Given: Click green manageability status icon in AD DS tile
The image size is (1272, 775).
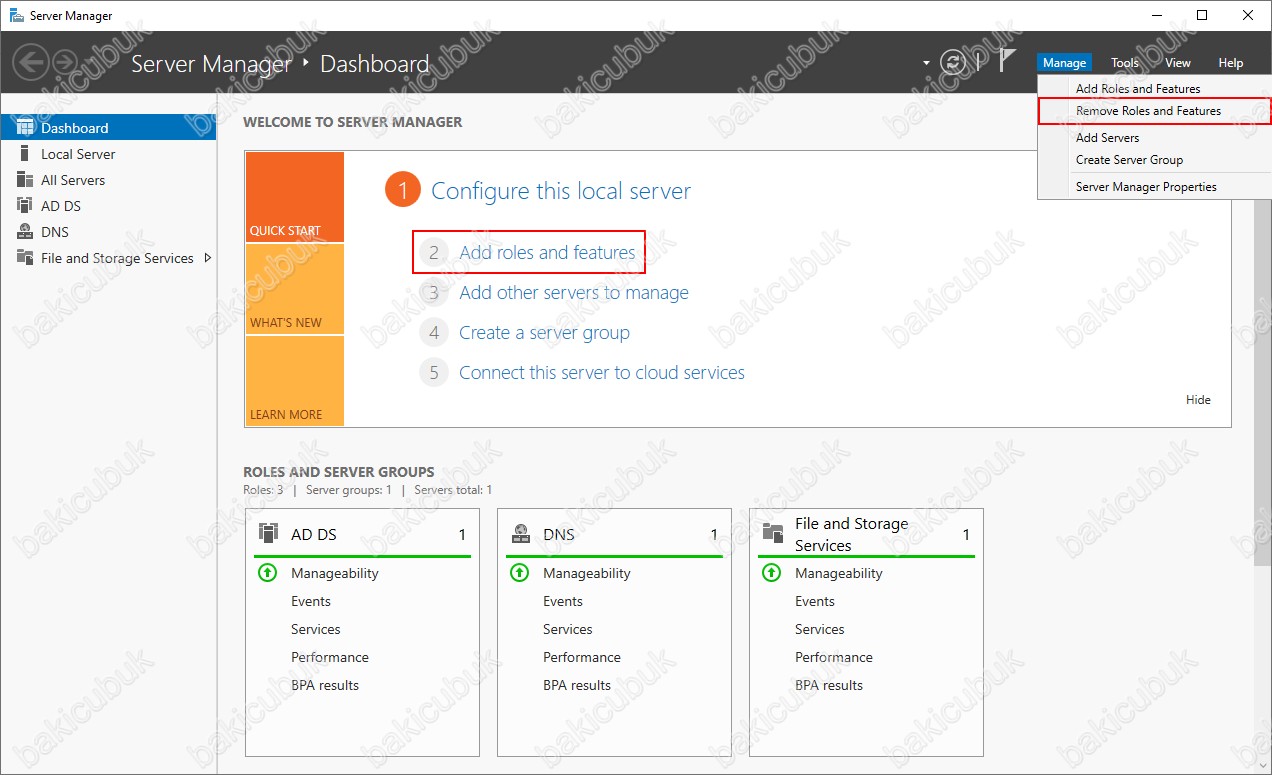Looking at the screenshot, I should (x=267, y=573).
